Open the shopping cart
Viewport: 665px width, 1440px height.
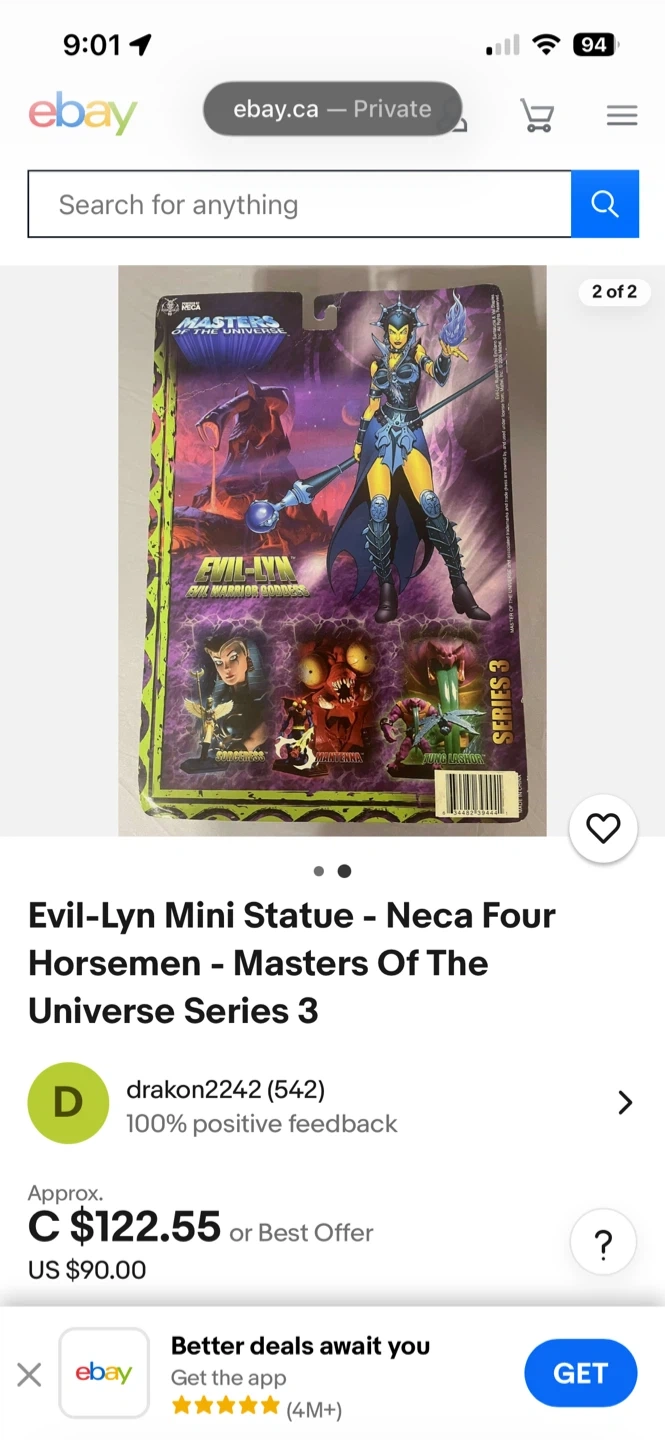click(537, 115)
